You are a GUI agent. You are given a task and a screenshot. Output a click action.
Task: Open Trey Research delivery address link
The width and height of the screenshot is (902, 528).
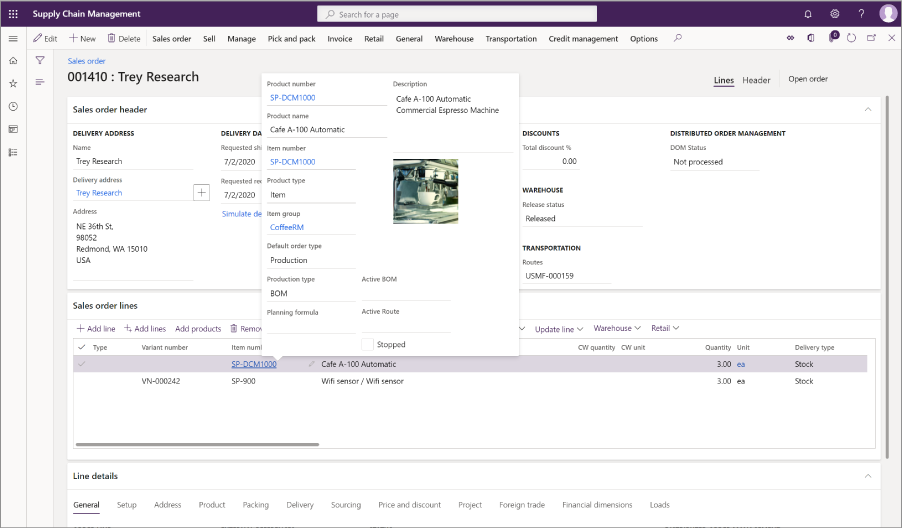pos(99,193)
